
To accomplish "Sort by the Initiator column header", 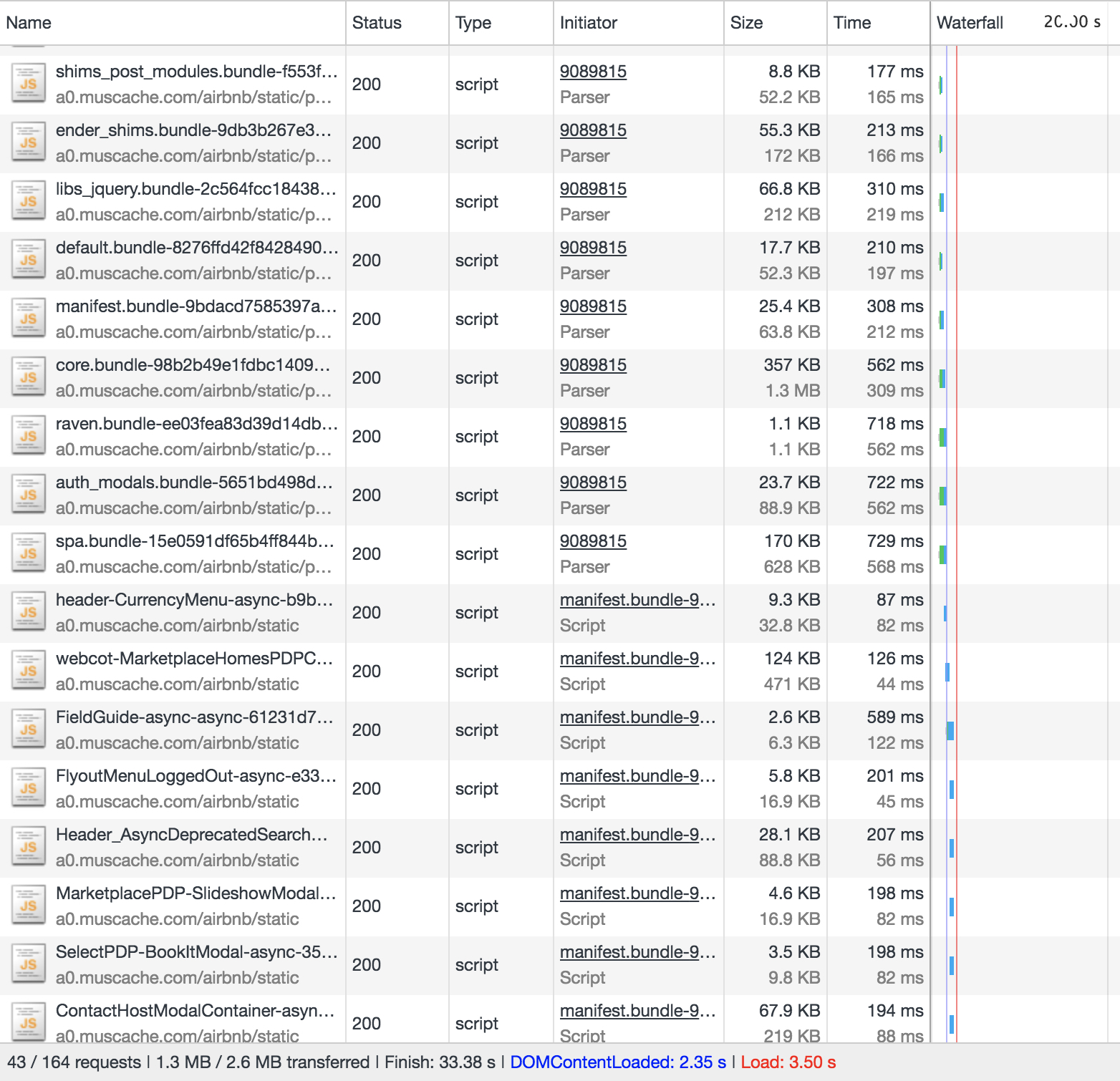I will point(639,23).
